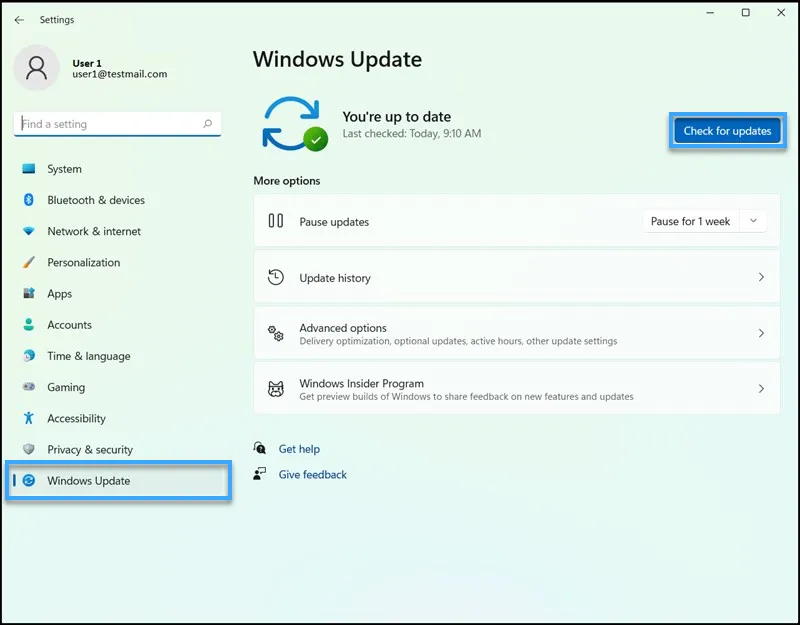Click the Advanced options title text

[343, 328]
